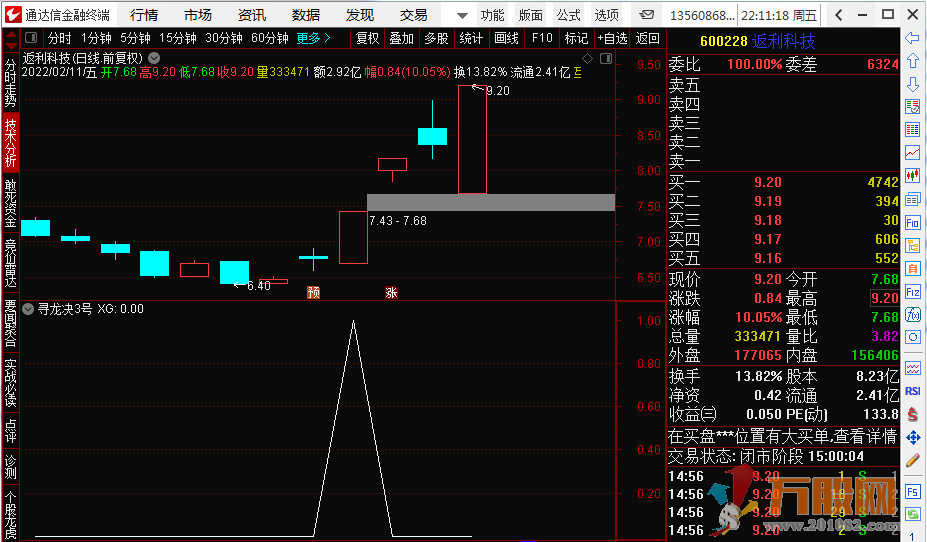Image resolution: width=927 pixels, height=542 pixels.
Task: Switch to the 60分钟 period tab
Action: pos(269,38)
